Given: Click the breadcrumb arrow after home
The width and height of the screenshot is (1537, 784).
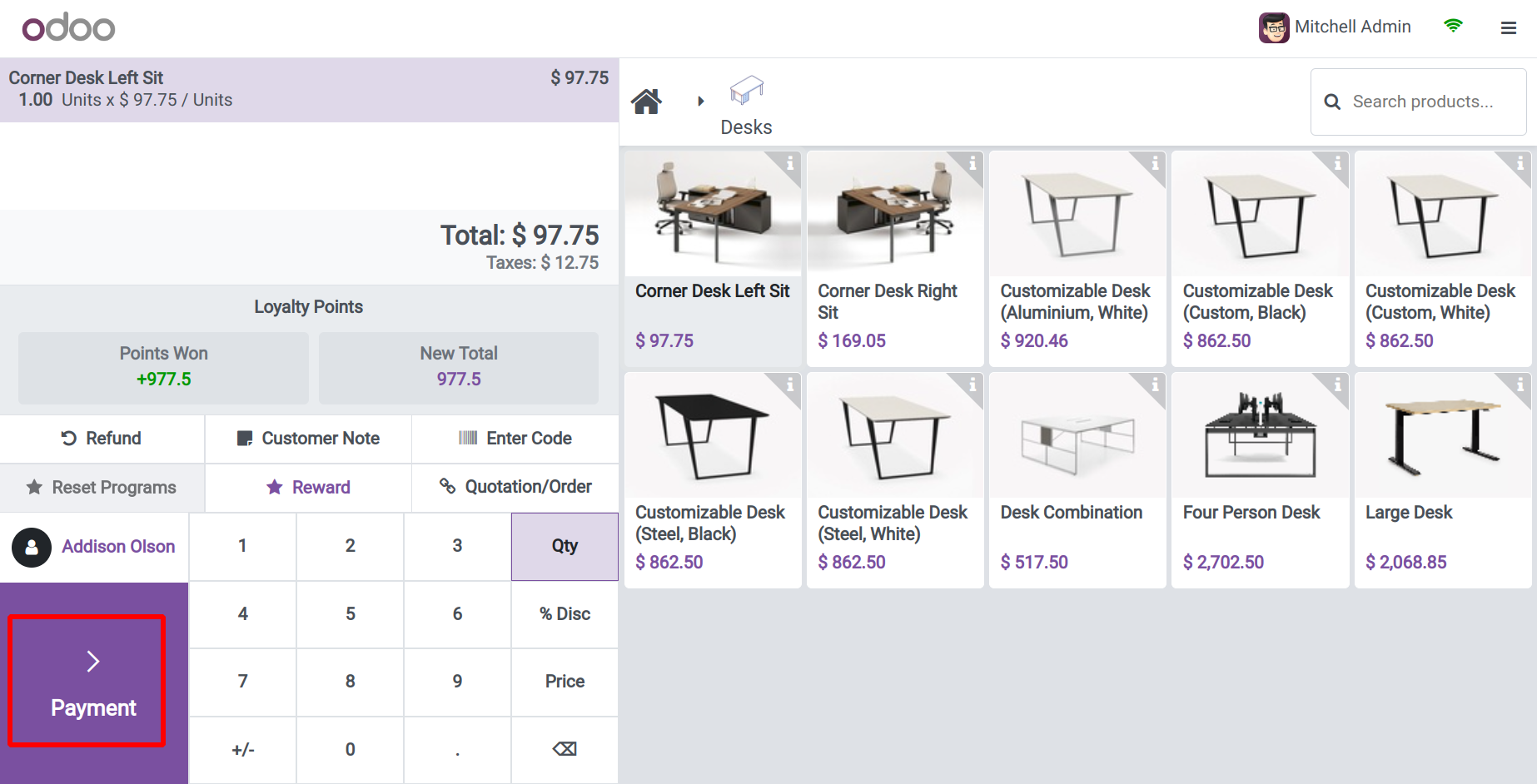Looking at the screenshot, I should (701, 102).
